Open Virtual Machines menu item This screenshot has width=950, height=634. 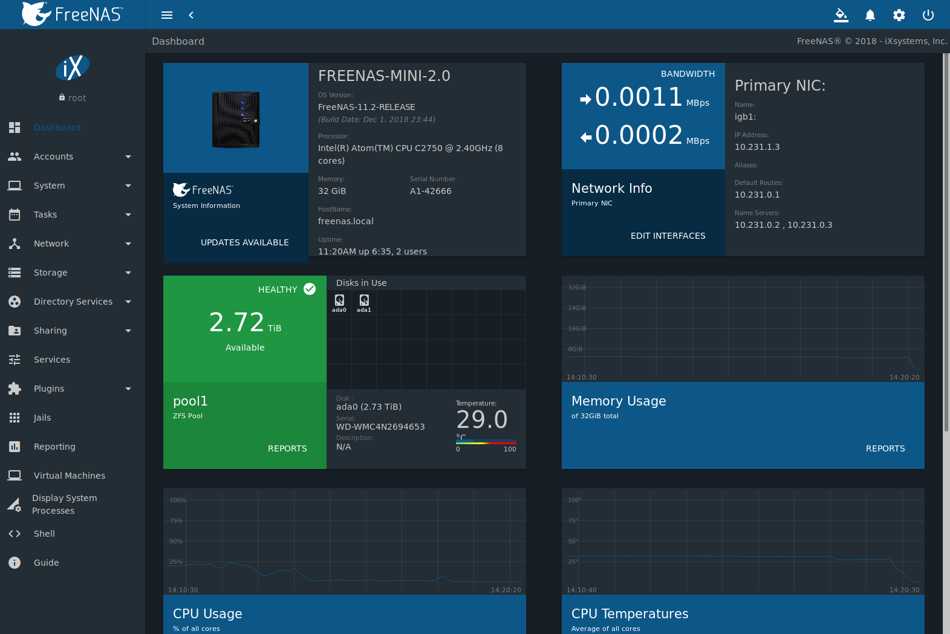coord(72,476)
